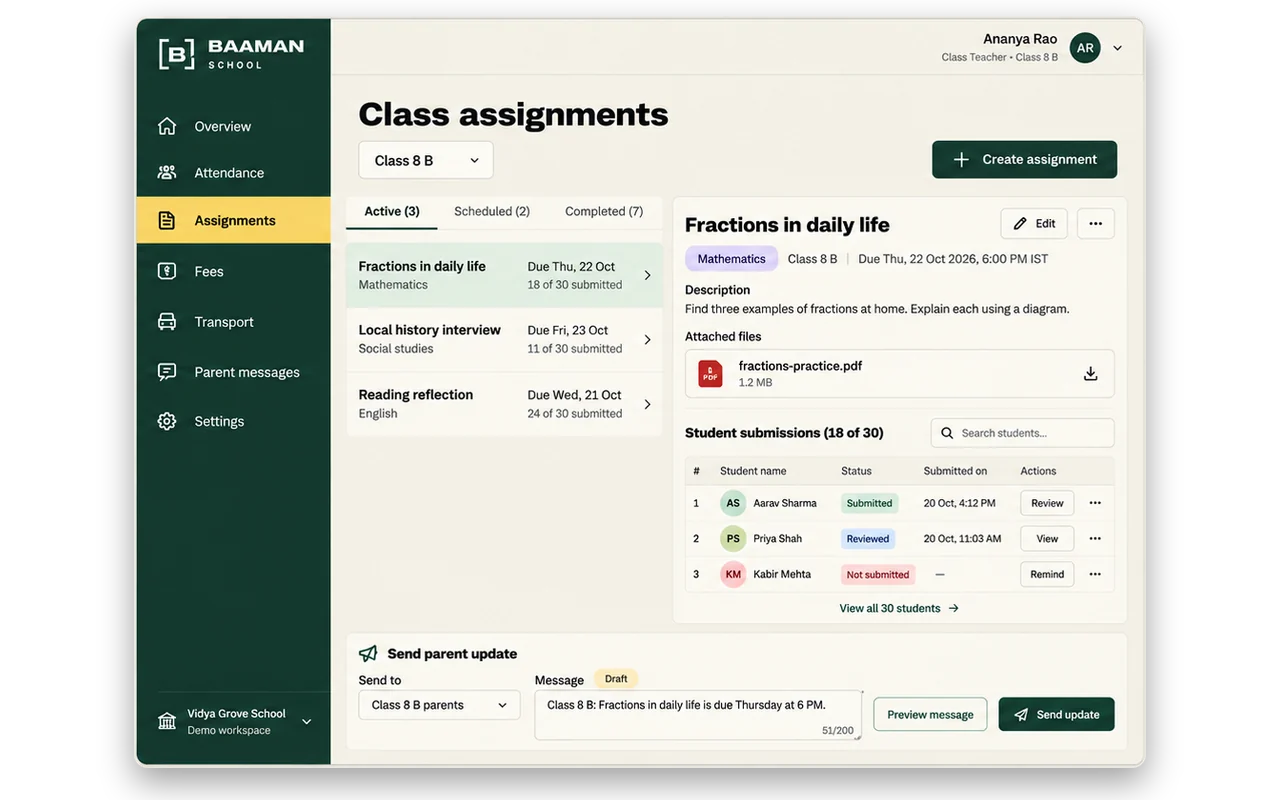Screen dimensions: 1280x800
Task: Switch to the Scheduled (2) tab
Action: (x=492, y=211)
